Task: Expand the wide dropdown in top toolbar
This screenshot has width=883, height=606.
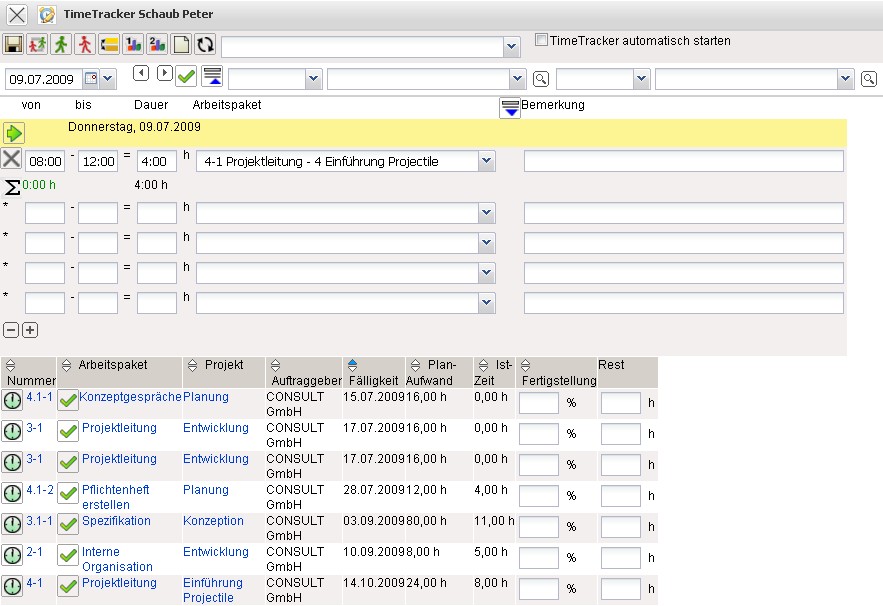Action: [x=511, y=46]
